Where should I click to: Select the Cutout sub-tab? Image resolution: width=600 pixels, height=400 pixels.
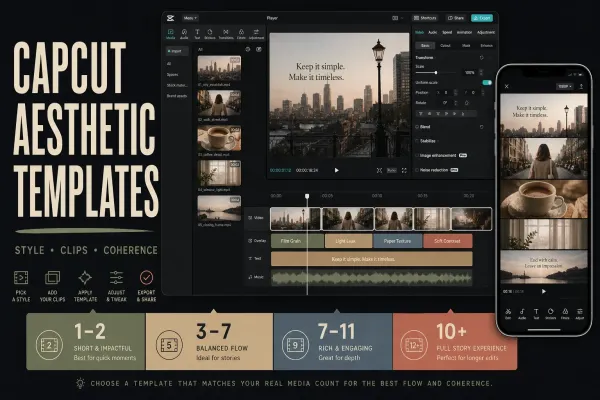pos(445,46)
